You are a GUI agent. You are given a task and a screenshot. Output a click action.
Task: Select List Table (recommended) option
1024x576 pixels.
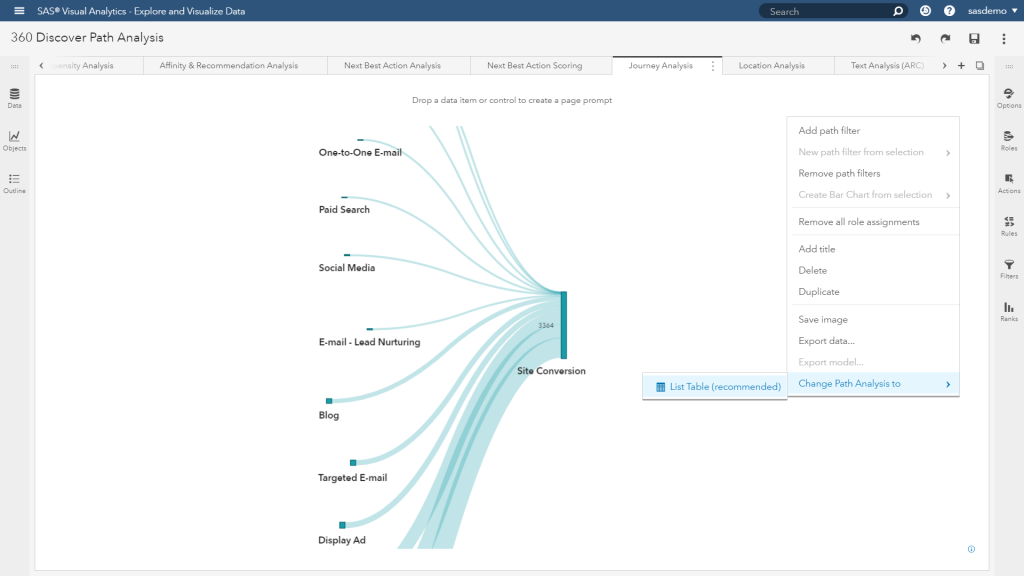click(715, 387)
